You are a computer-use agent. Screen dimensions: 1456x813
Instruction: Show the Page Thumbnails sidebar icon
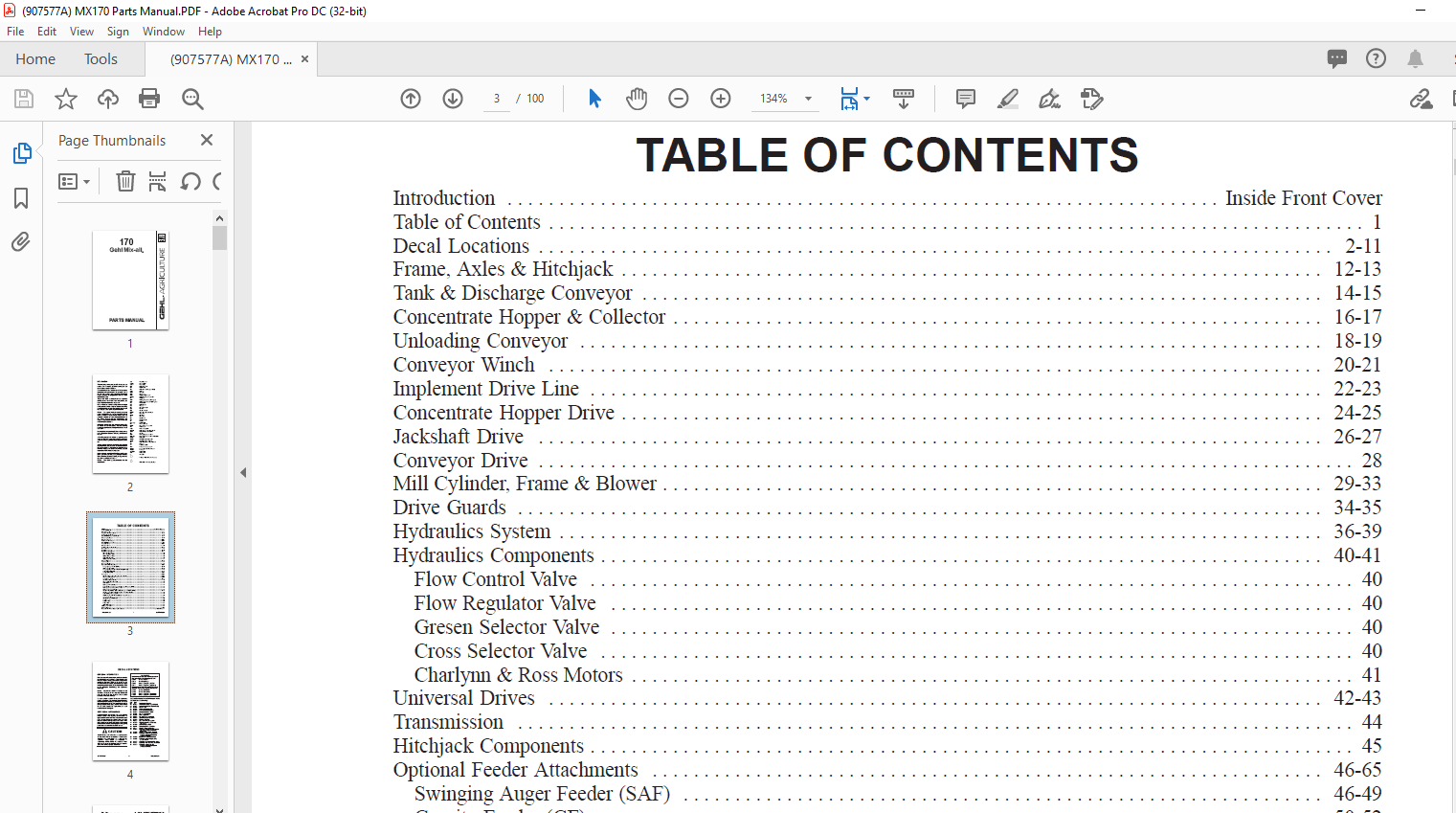[21, 153]
